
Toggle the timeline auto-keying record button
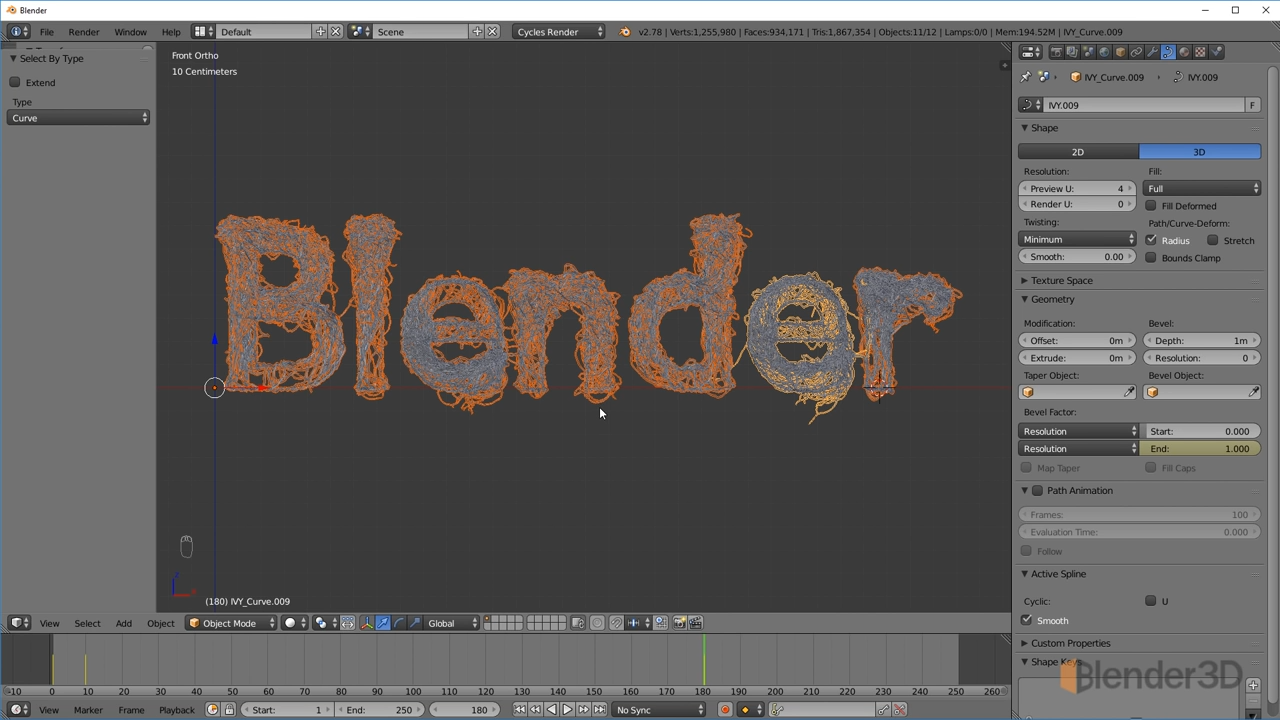click(725, 710)
